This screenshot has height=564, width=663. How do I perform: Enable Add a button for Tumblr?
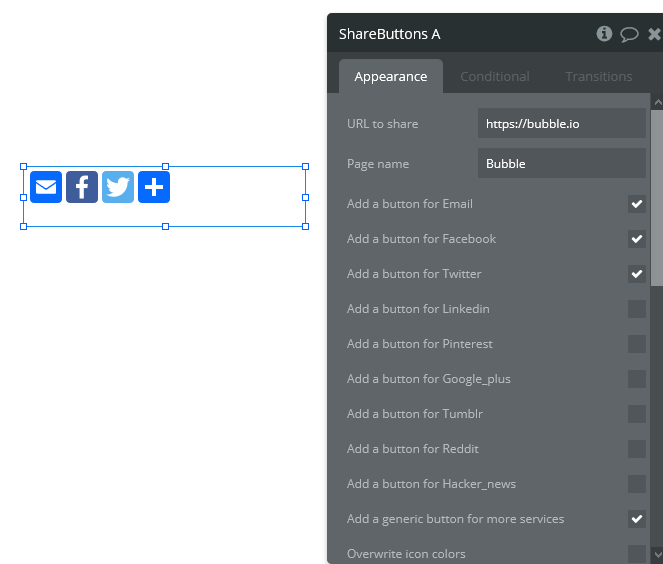636,414
